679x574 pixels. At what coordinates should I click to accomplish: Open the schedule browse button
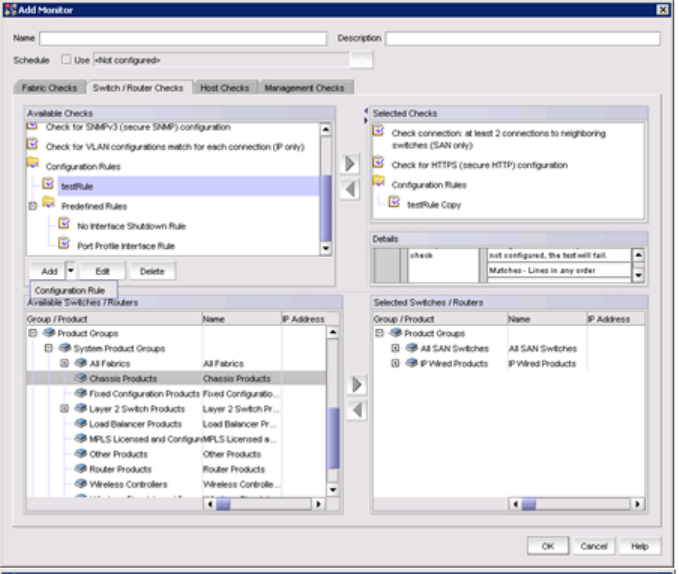click(x=362, y=60)
